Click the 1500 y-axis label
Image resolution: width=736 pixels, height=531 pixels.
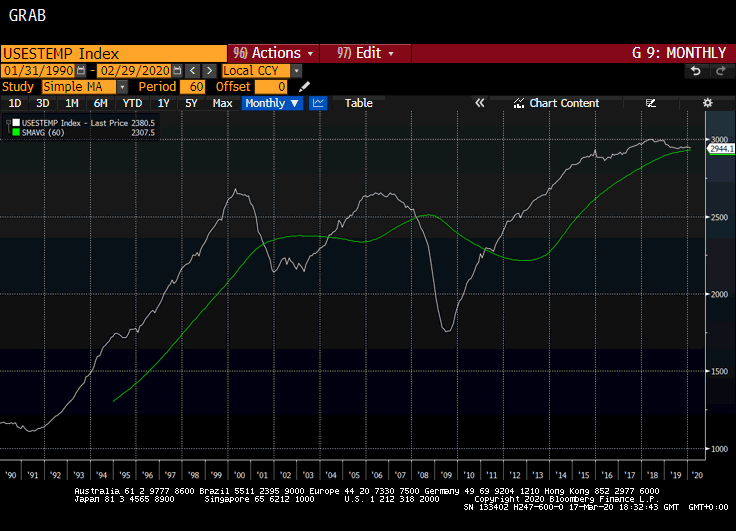tap(720, 371)
